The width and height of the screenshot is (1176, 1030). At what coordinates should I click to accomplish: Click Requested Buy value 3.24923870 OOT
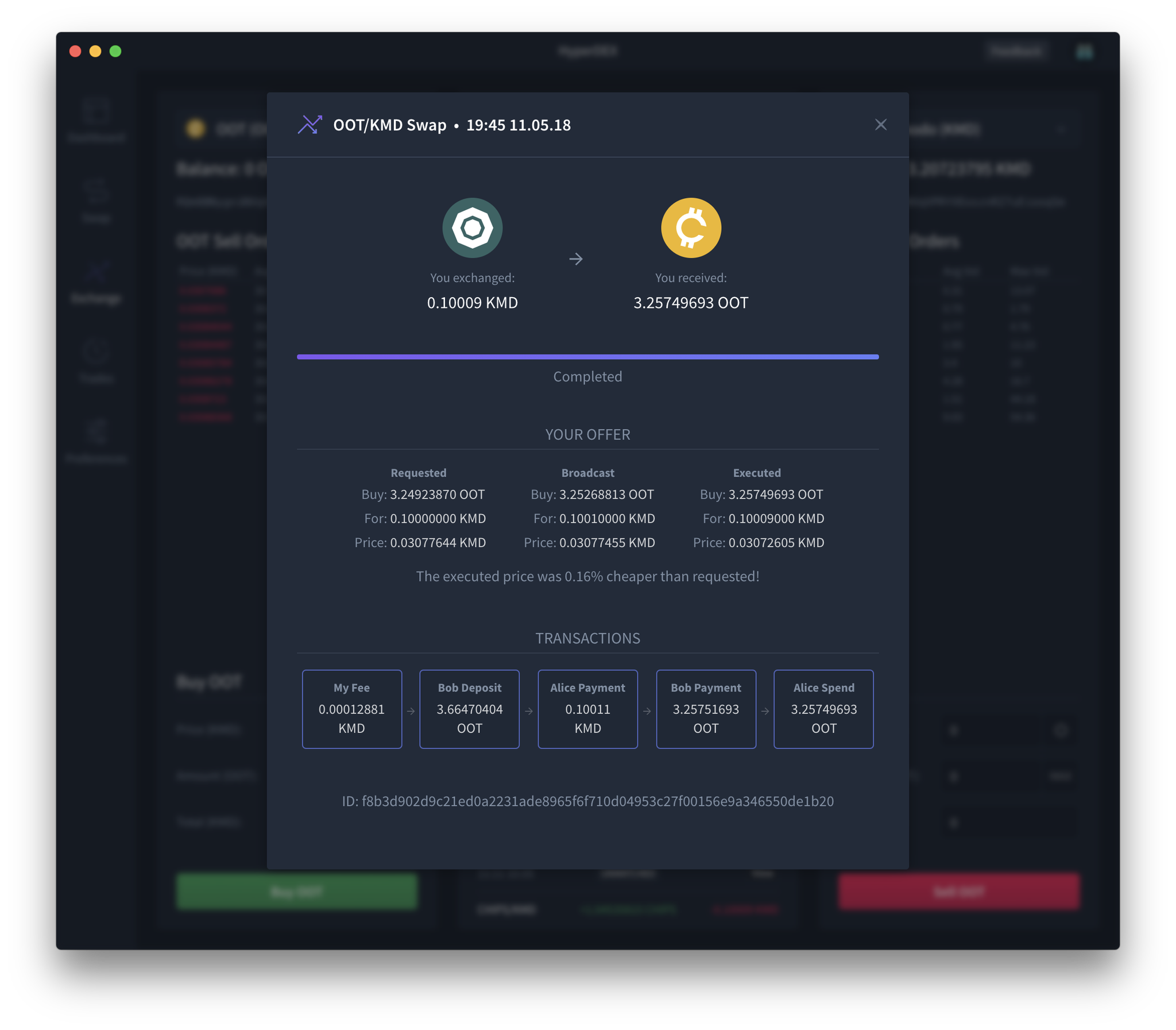pyautogui.click(x=437, y=494)
